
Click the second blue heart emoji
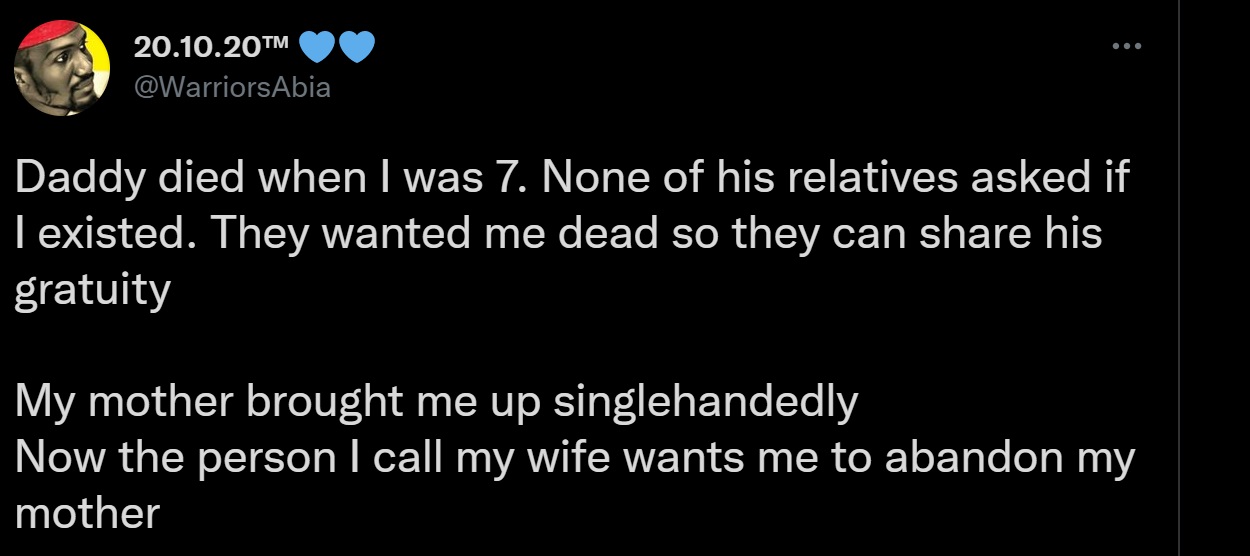358,49
